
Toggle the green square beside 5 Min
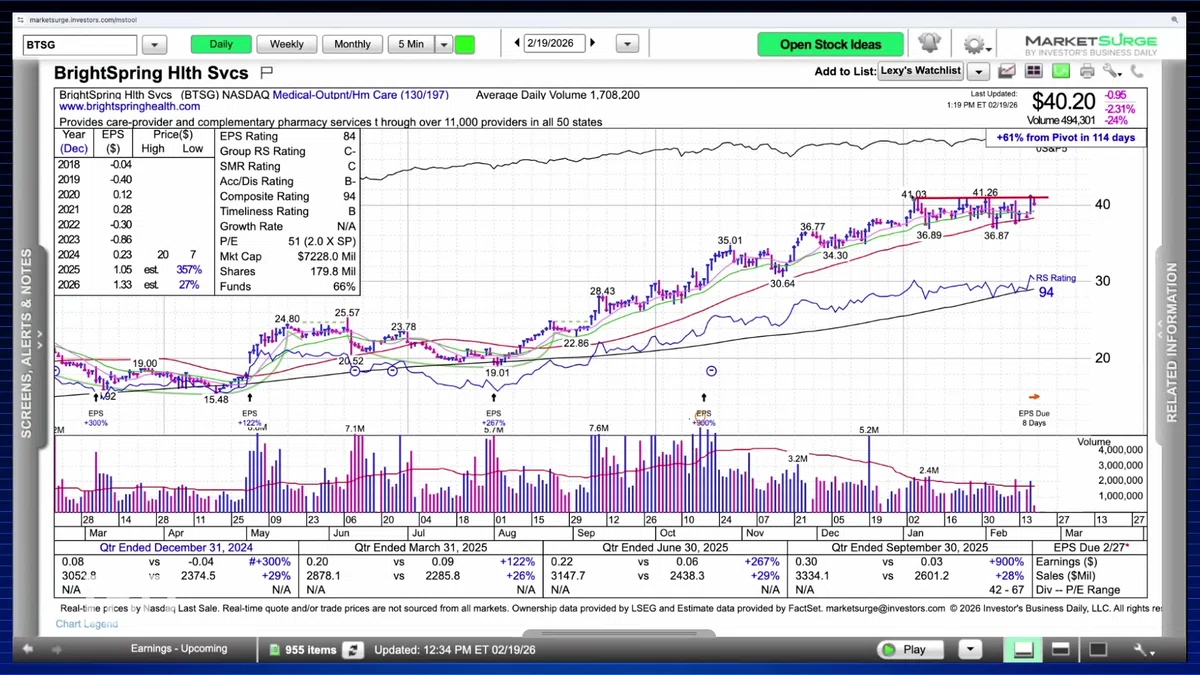[464, 44]
